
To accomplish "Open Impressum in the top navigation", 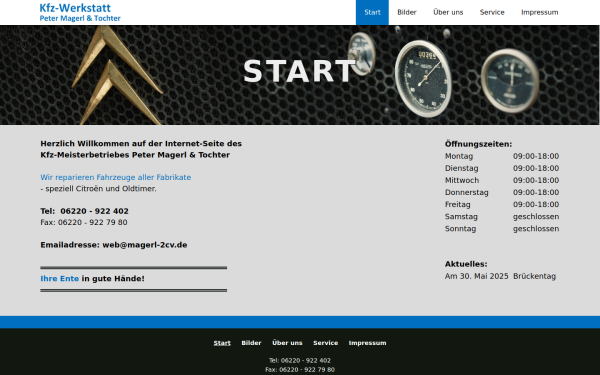I will (540, 12).
